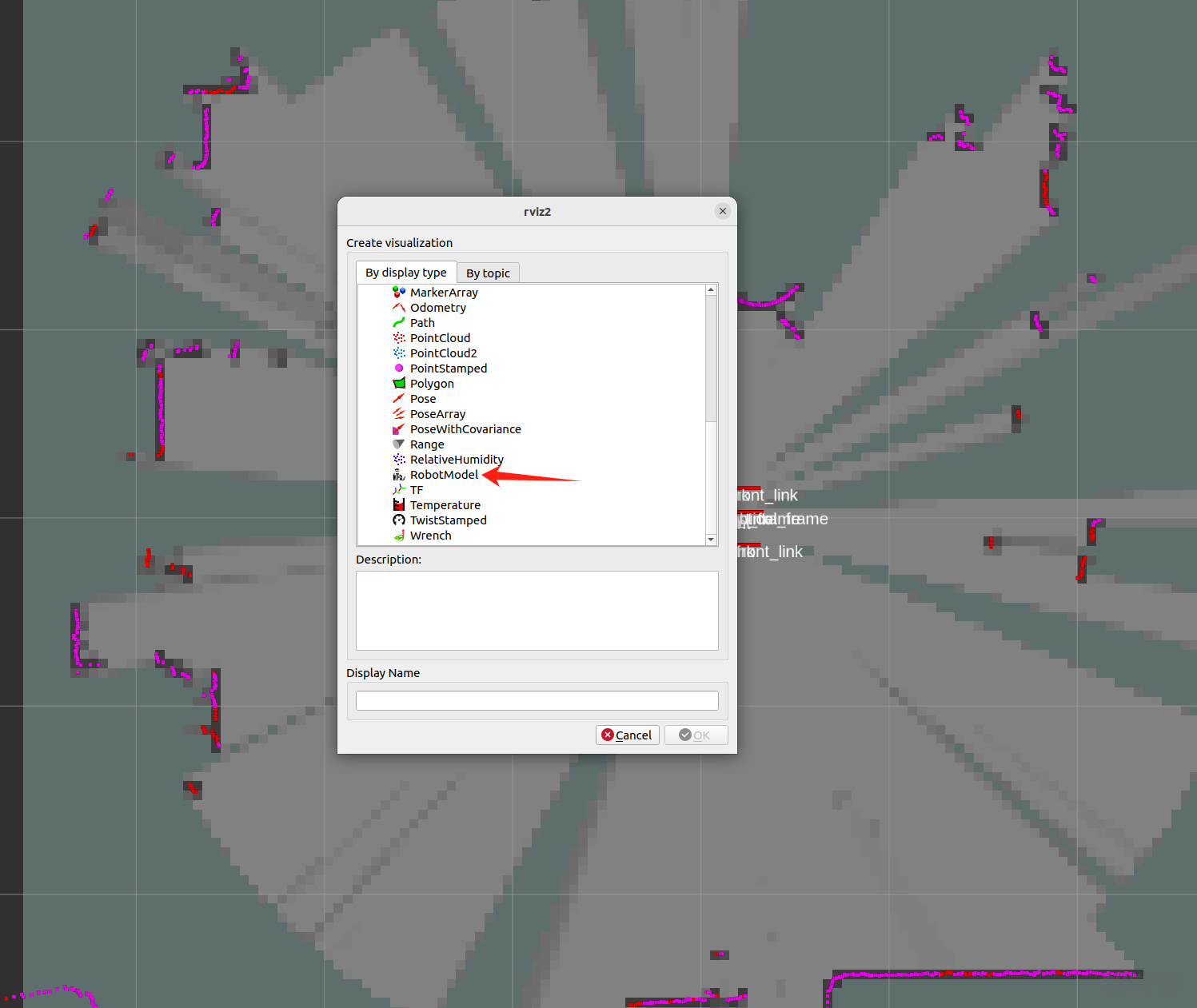Focus the Display Name text field
The width and height of the screenshot is (1197, 1008).
537,701
